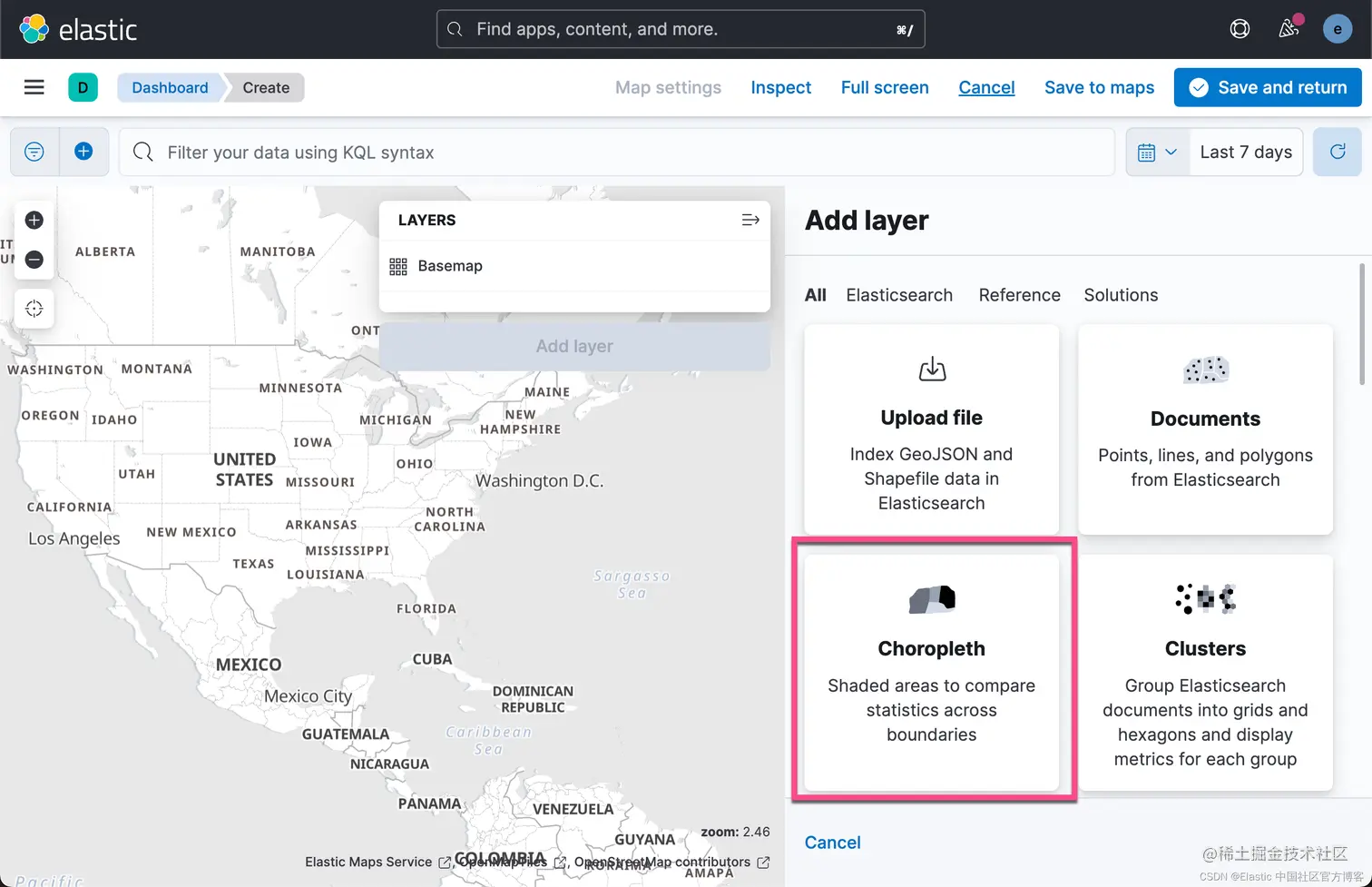Click the Documents dots icon
The image size is (1372, 887).
tap(1206, 370)
